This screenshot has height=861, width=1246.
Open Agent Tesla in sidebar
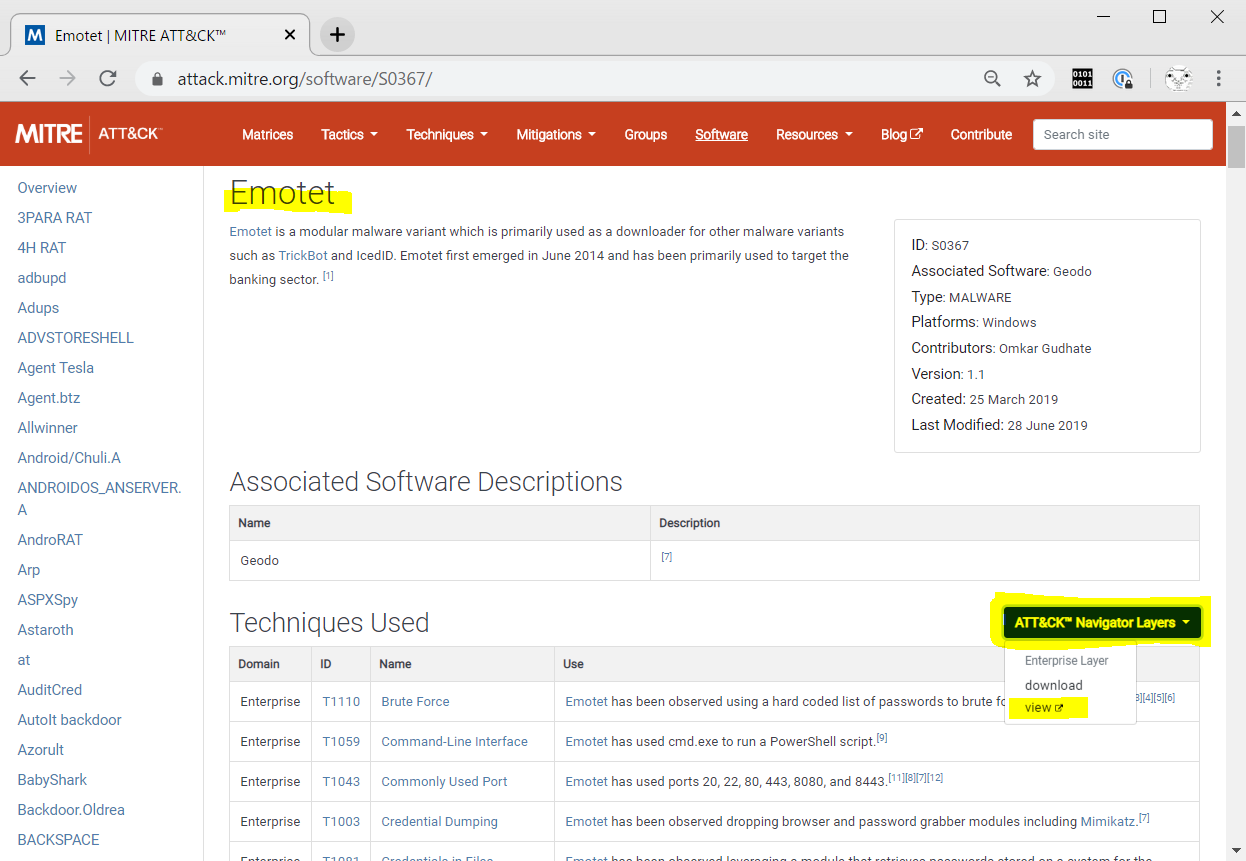click(56, 368)
